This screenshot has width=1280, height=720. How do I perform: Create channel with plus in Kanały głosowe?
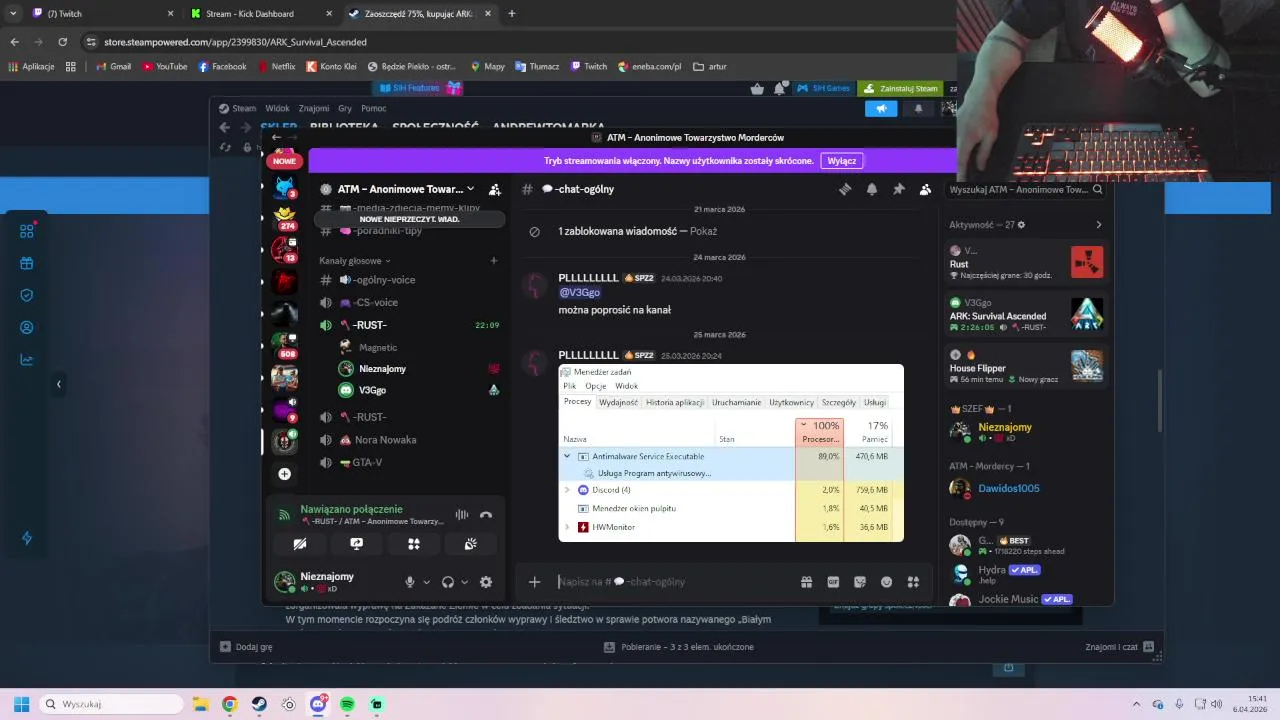493,261
